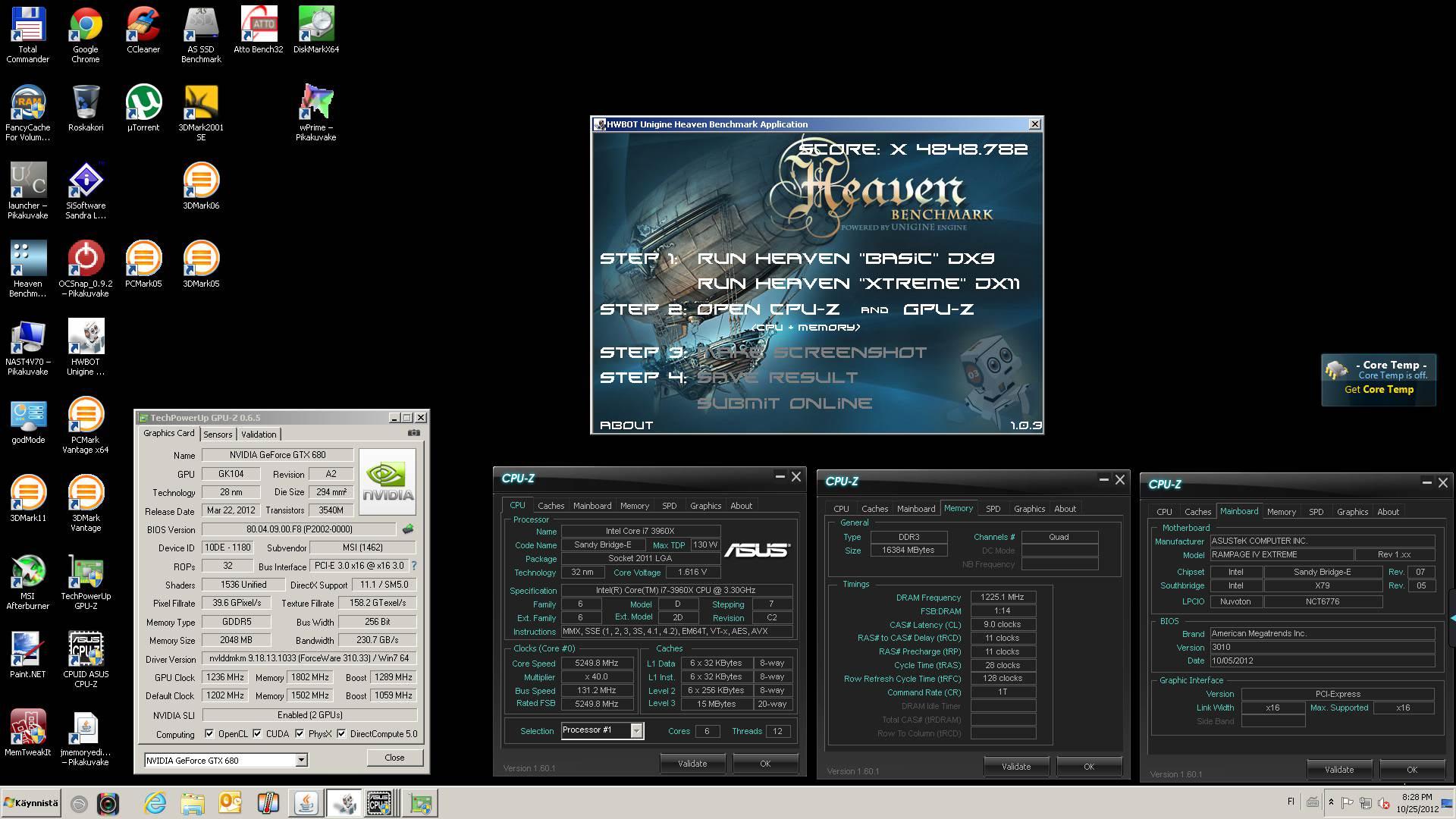Click the GPU-Z screenshot camera icon
Viewport: 1456px width, 819px height.
(x=414, y=433)
